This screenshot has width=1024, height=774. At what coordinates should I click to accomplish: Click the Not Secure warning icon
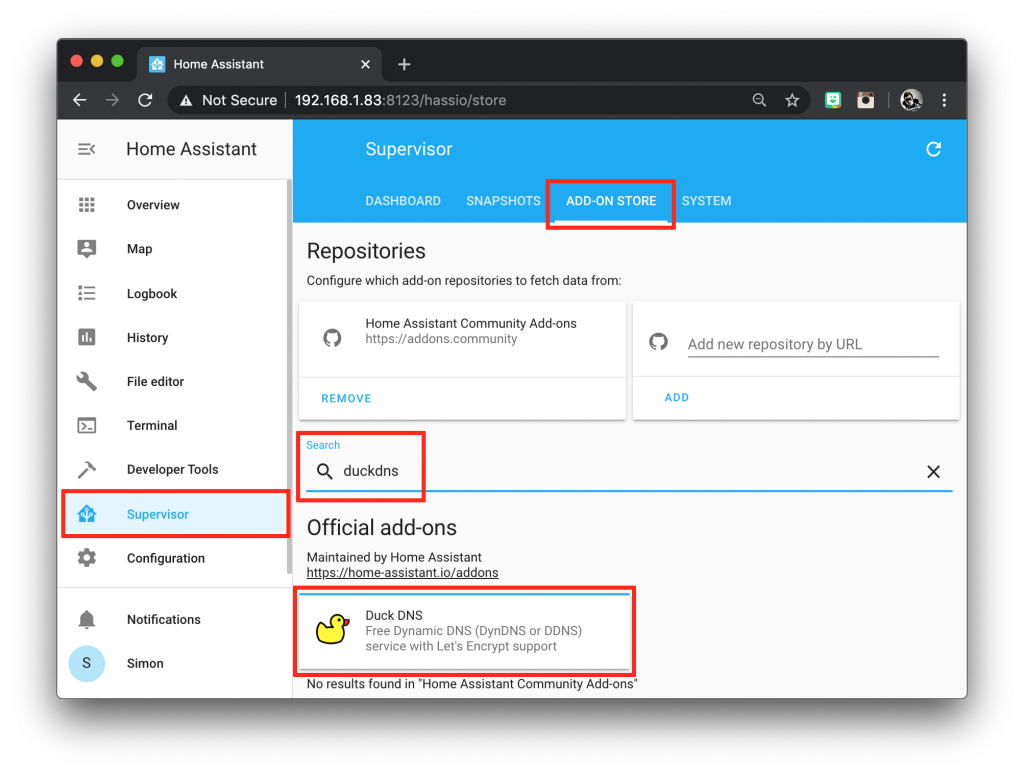coord(186,101)
